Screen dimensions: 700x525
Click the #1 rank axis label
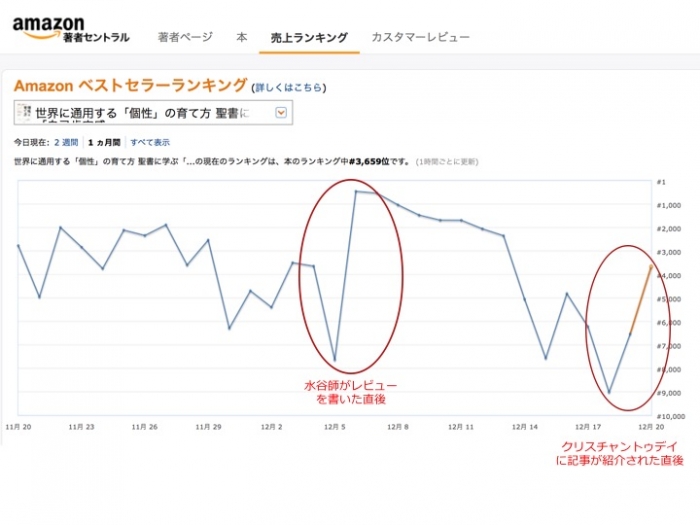[661, 182]
